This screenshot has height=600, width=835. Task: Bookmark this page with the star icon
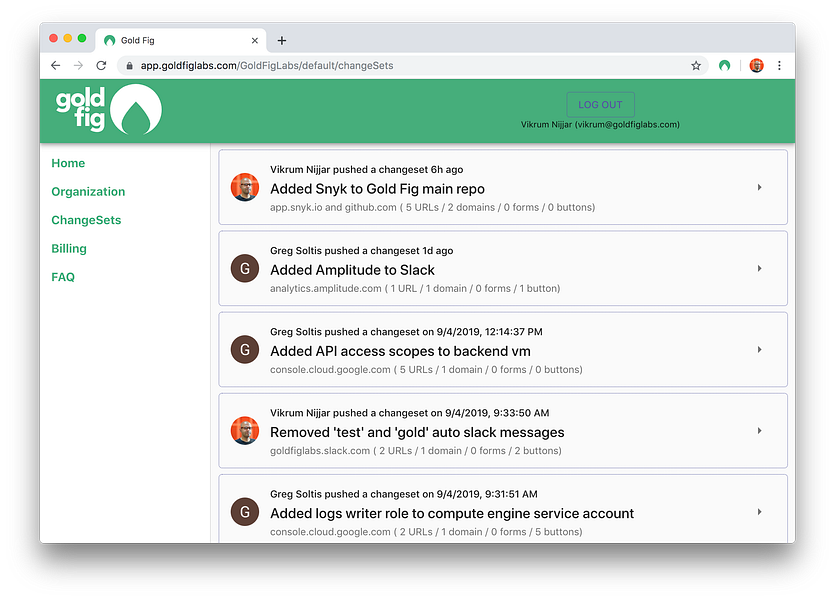click(696, 65)
